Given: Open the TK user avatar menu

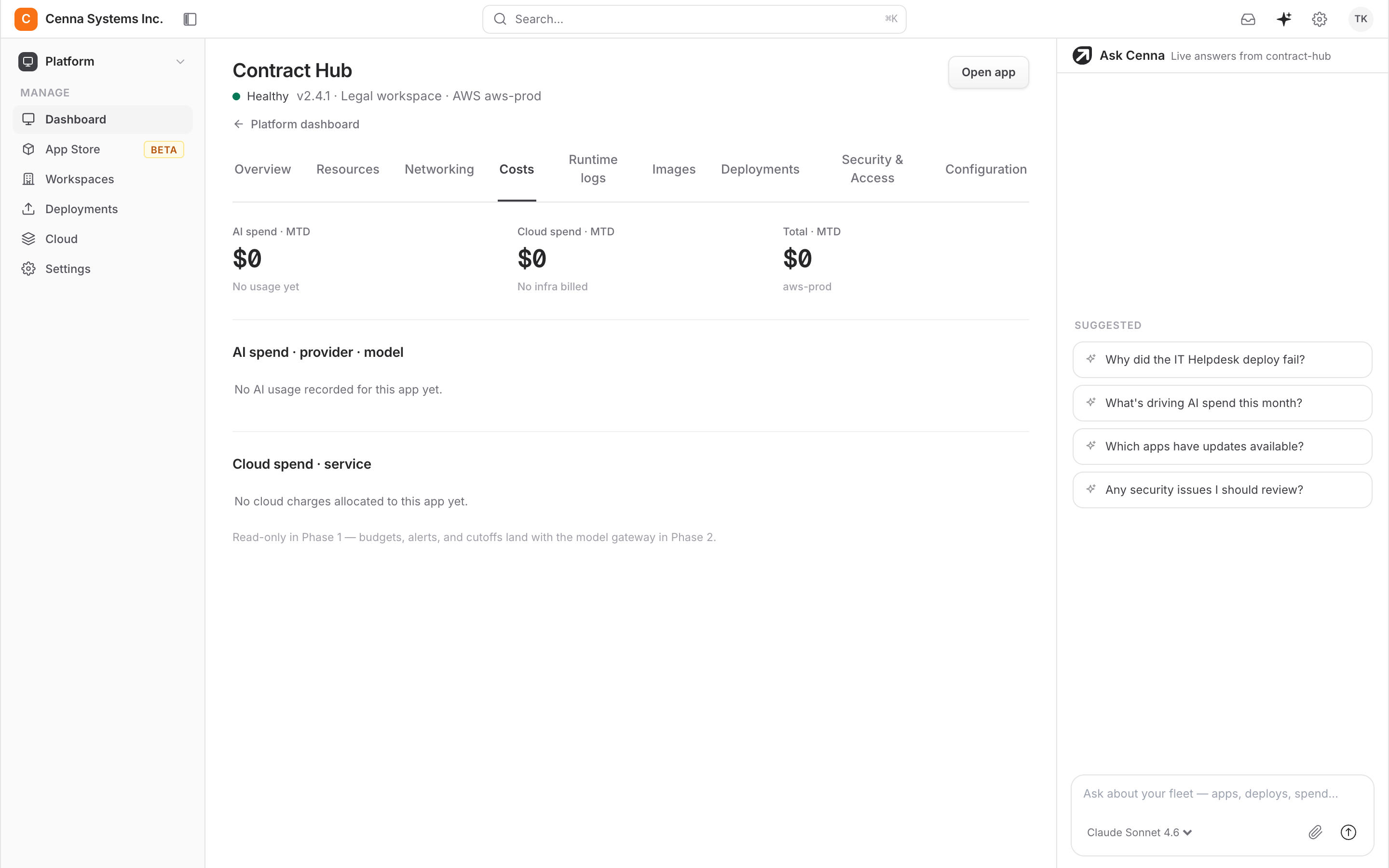Looking at the screenshot, I should coord(1361,19).
